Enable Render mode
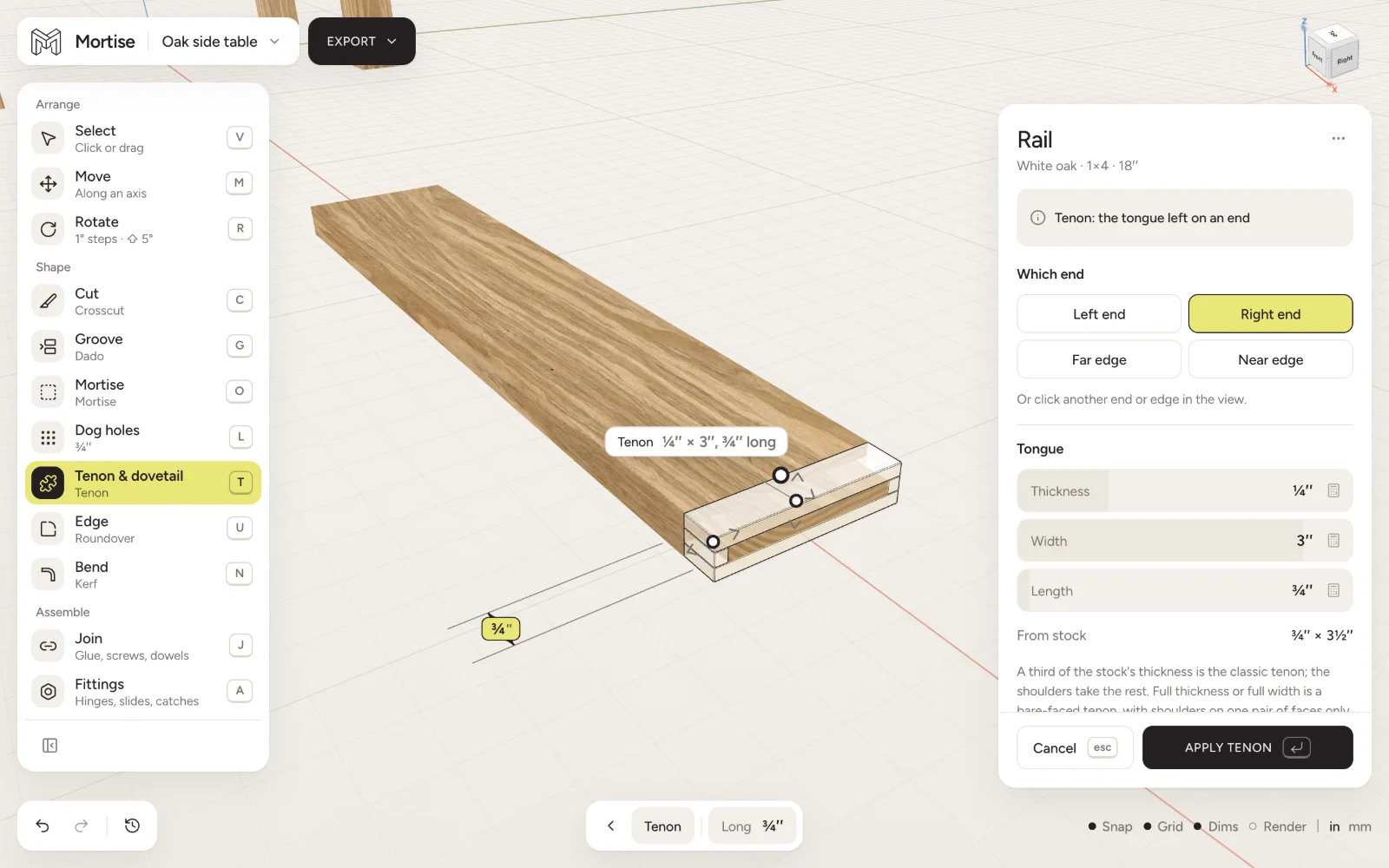The height and width of the screenshot is (868, 1389). (x=1277, y=826)
